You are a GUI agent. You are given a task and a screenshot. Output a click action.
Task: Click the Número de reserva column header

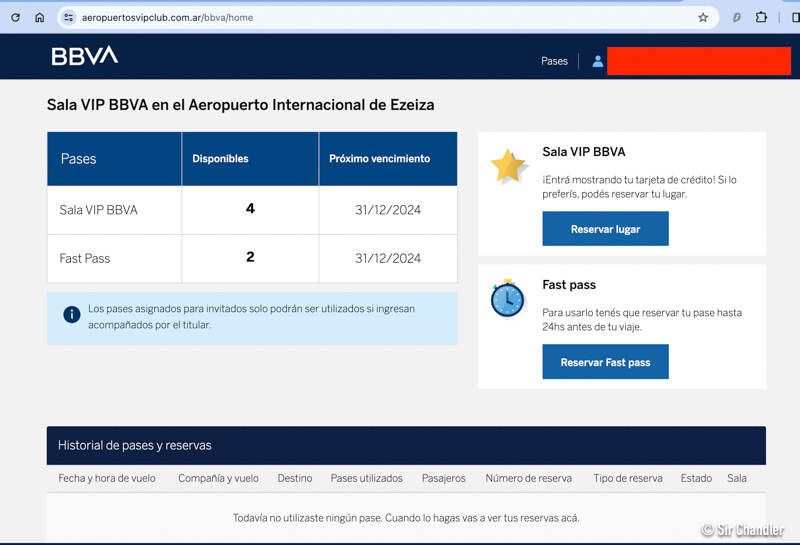(528, 478)
